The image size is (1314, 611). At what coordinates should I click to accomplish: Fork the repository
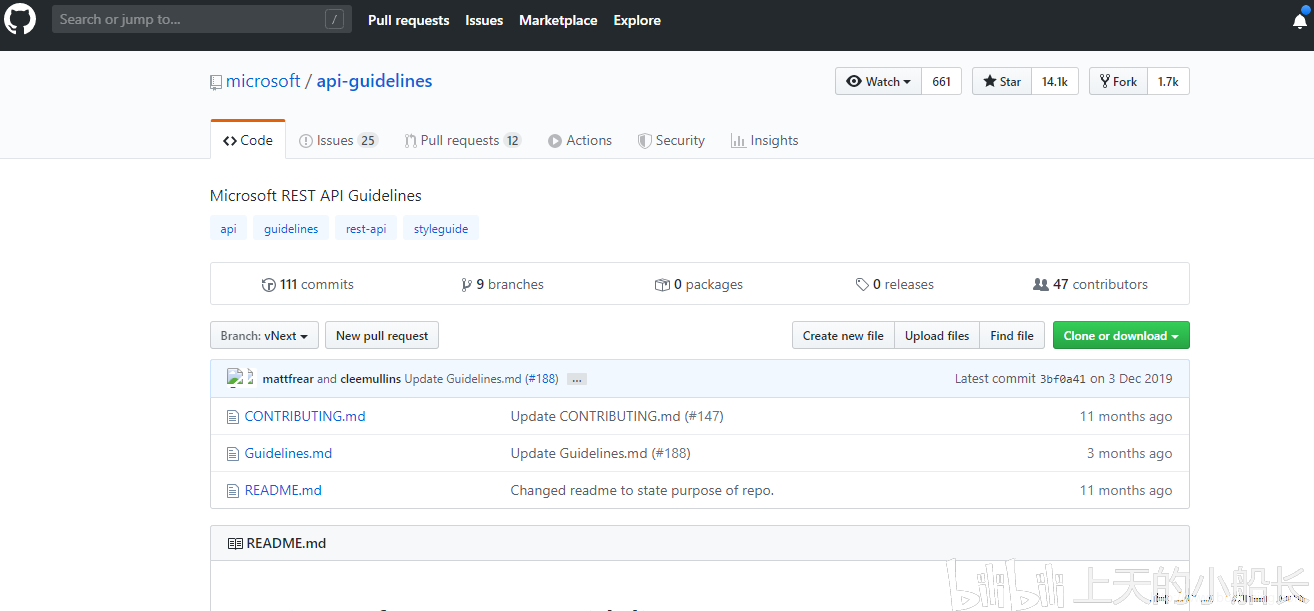click(x=1118, y=81)
